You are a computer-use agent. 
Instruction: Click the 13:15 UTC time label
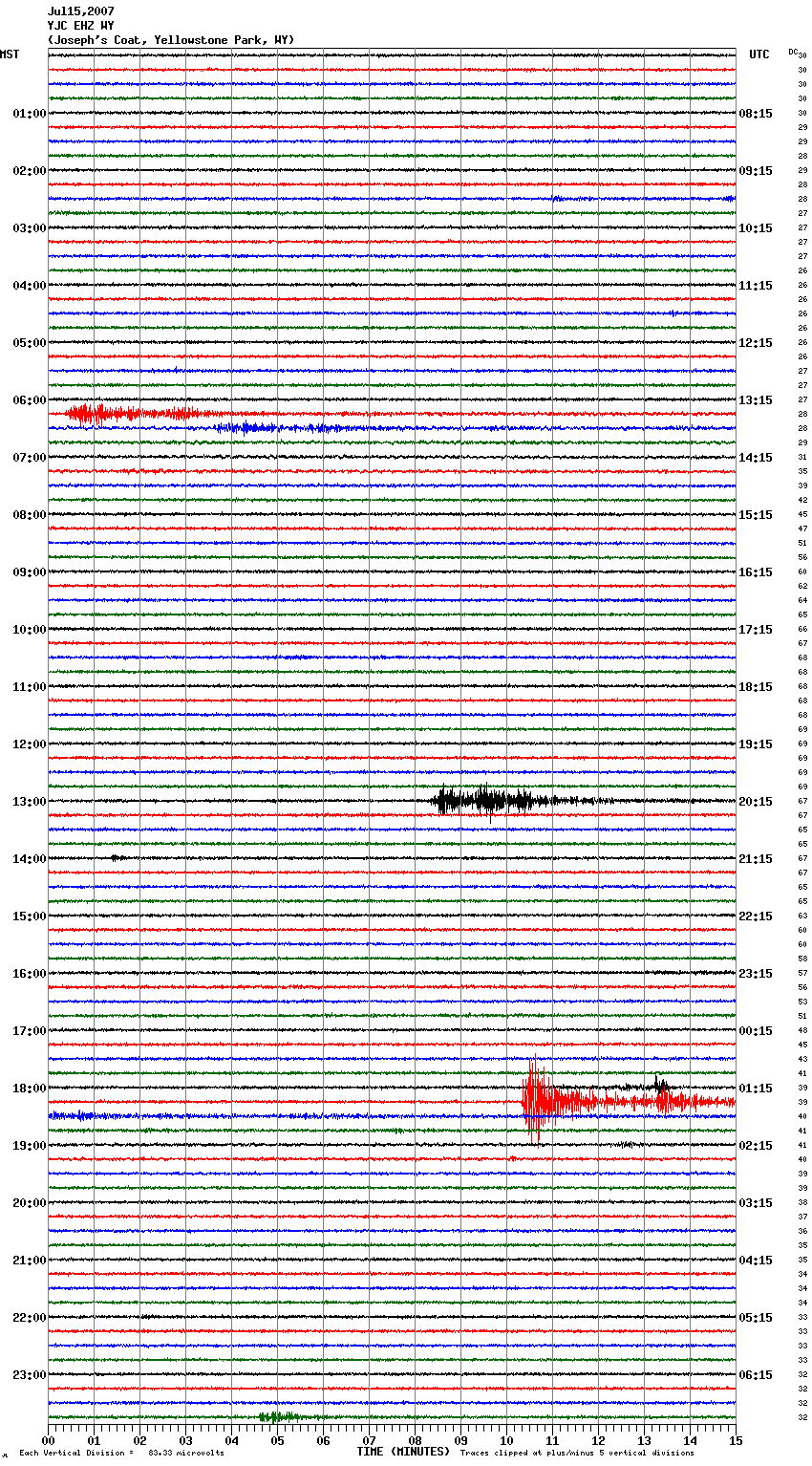click(x=756, y=400)
